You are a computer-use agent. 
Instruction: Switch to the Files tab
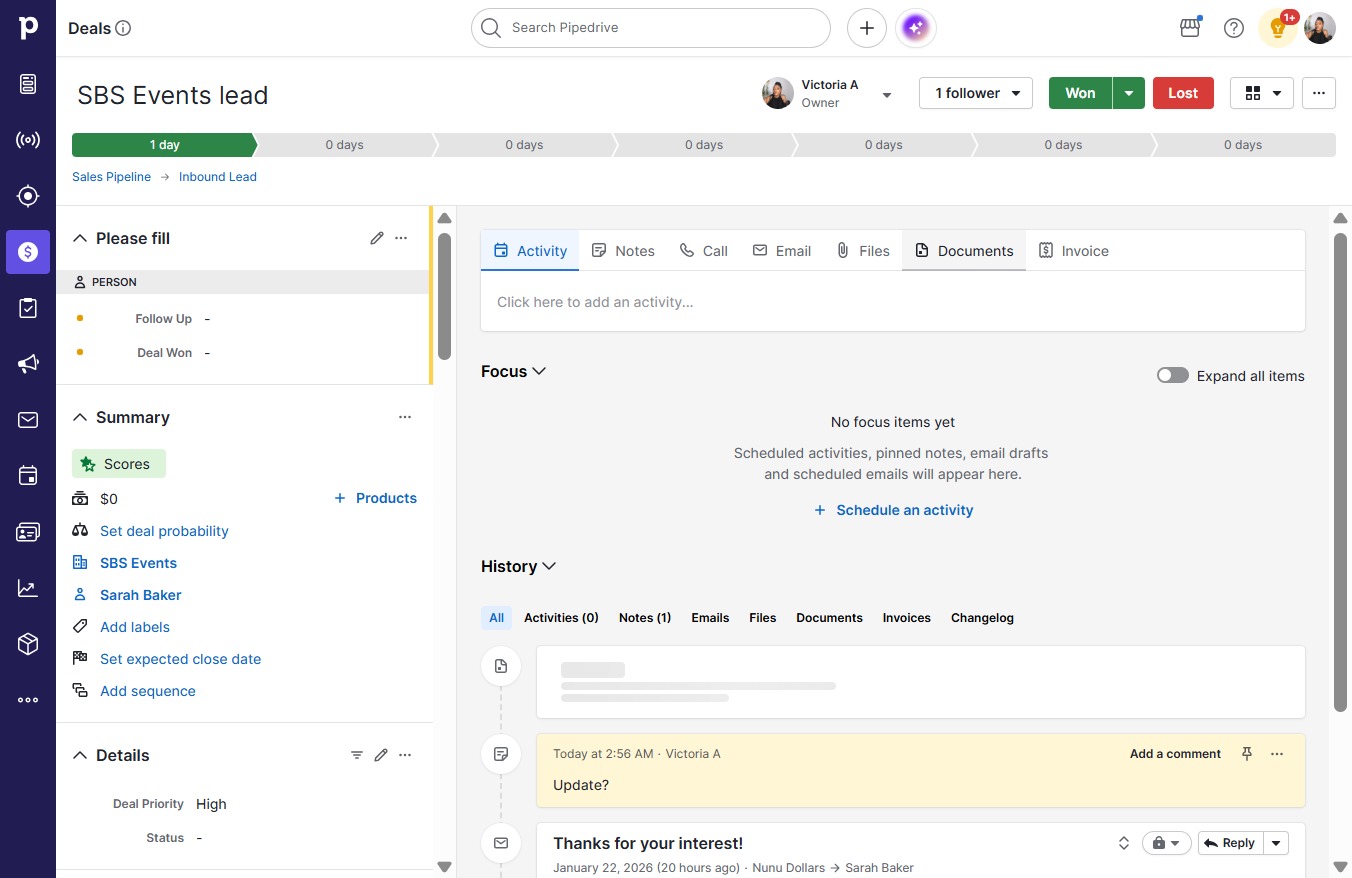tap(863, 251)
